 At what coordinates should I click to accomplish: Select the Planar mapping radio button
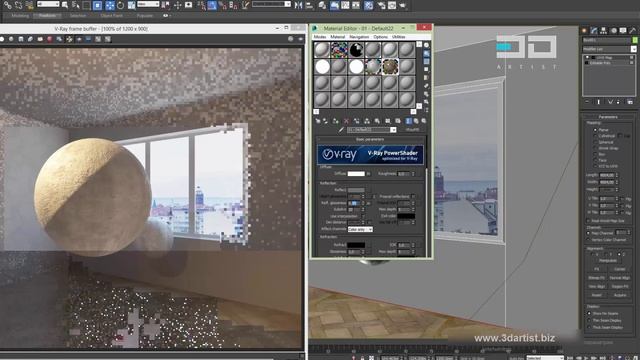pyautogui.click(x=595, y=130)
